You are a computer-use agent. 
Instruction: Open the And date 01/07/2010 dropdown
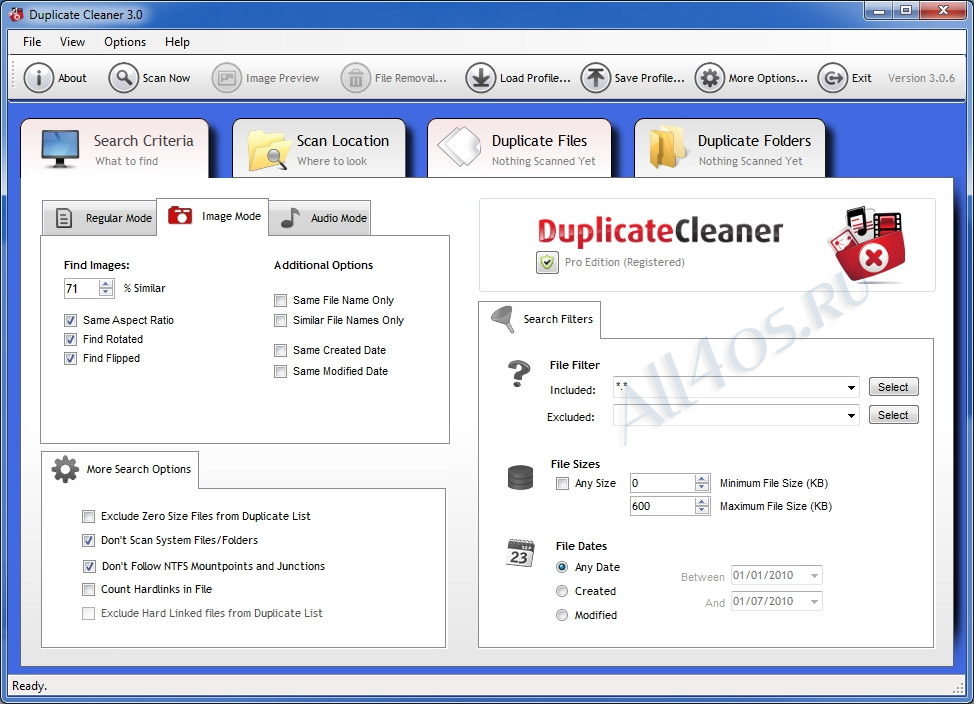click(814, 601)
